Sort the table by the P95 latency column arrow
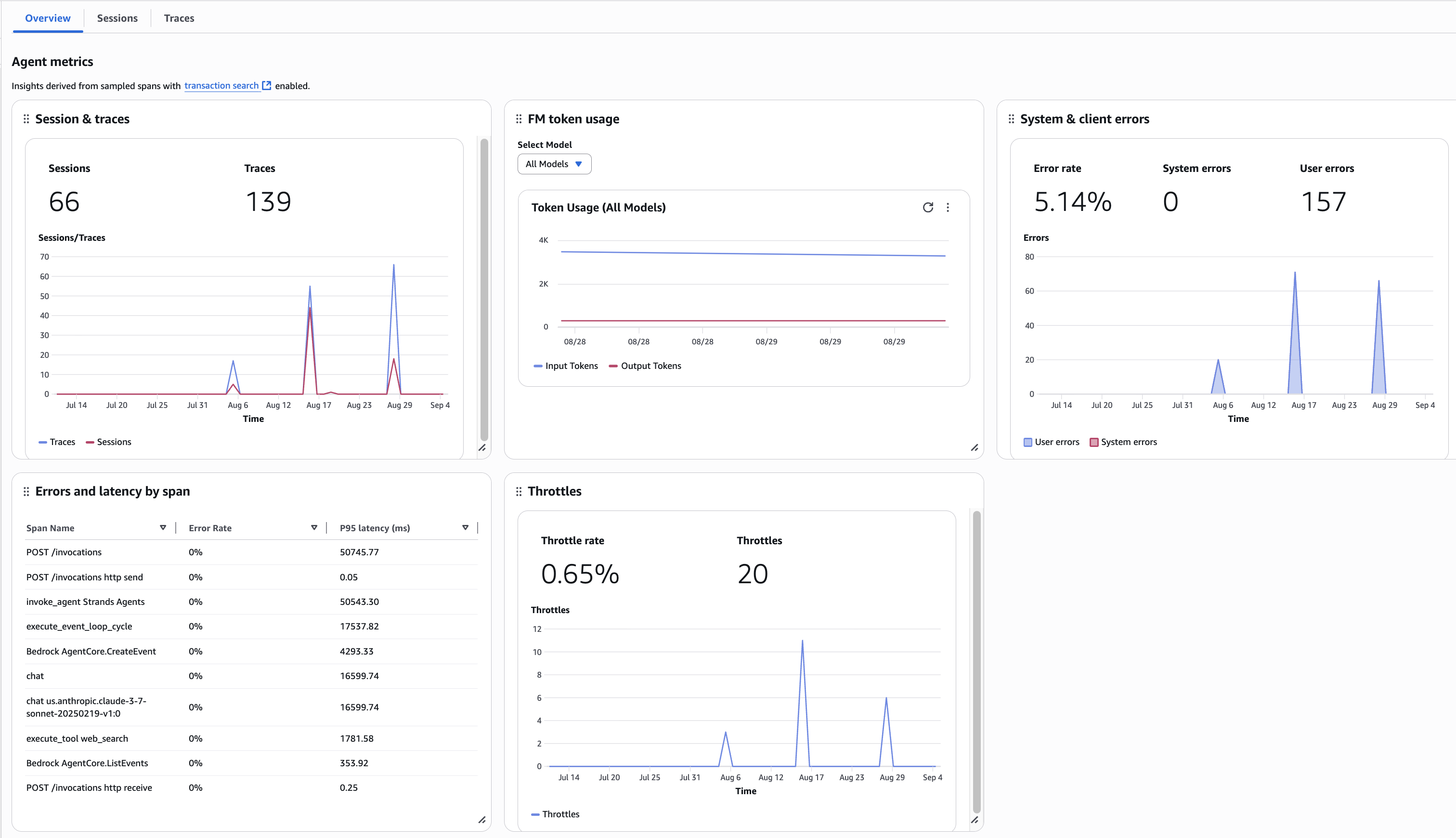This screenshot has height=838, width=1456. point(465,528)
